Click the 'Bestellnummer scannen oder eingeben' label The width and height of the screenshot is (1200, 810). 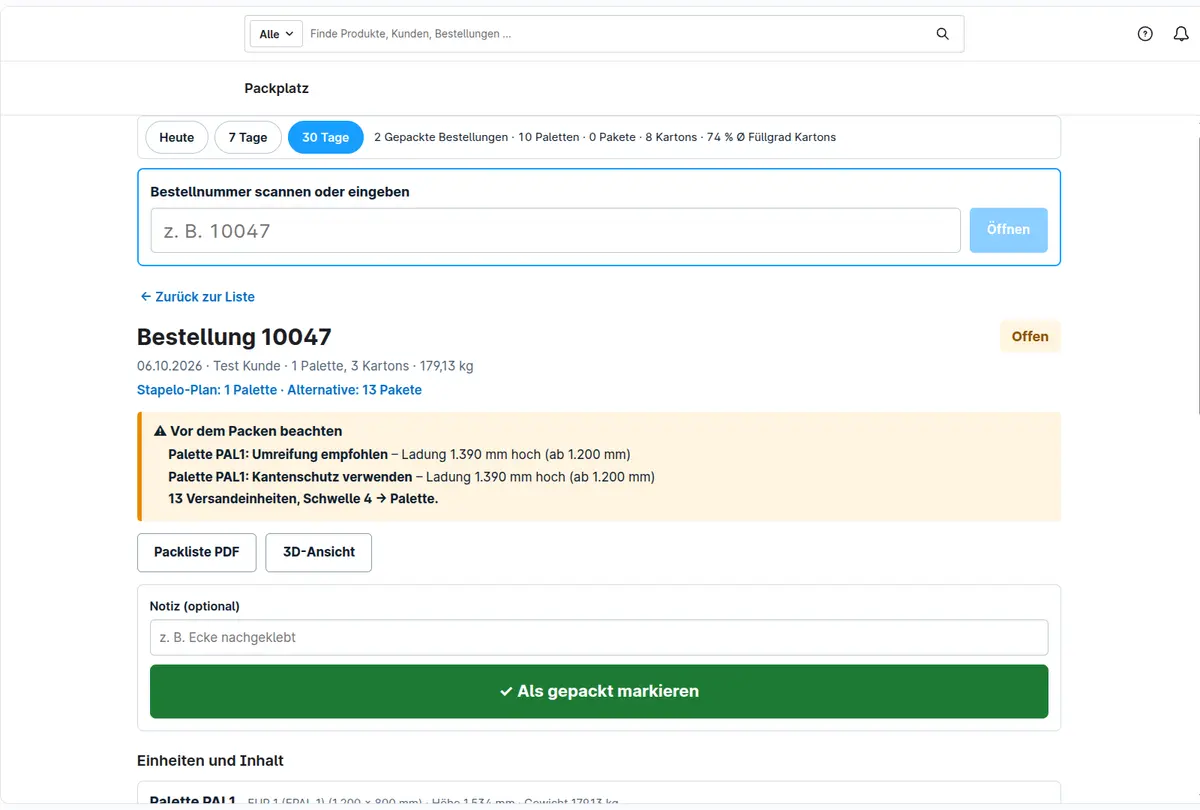coord(280,192)
